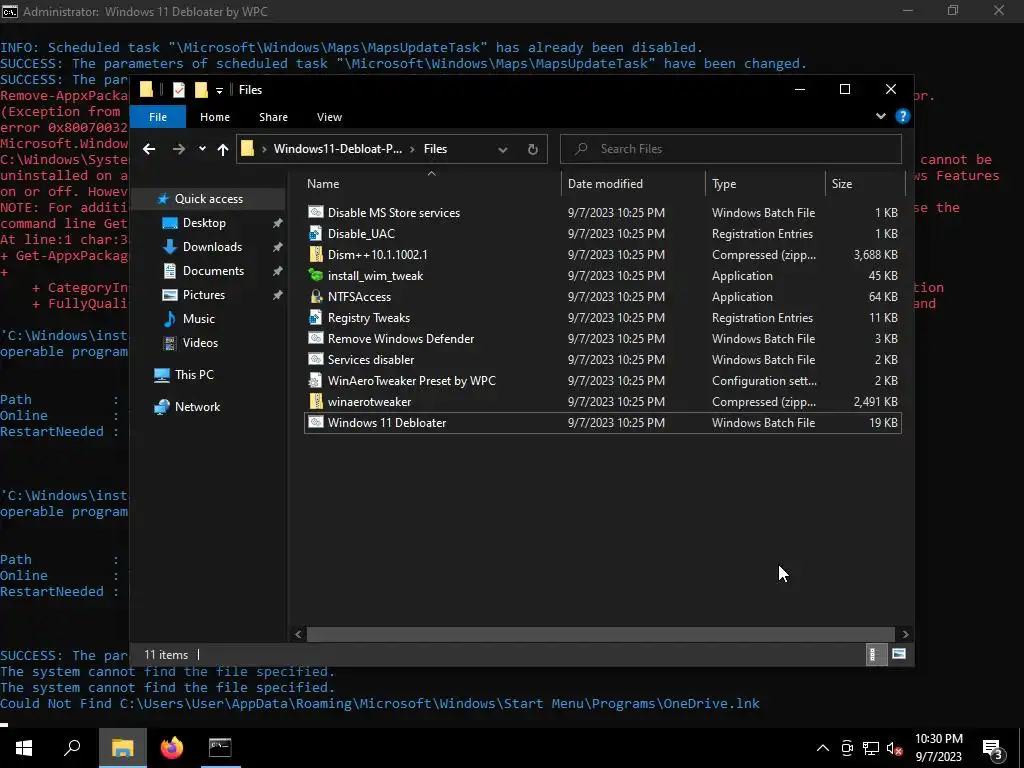
Task: Select Remove Windows Defender batch file icon
Action: [315, 338]
